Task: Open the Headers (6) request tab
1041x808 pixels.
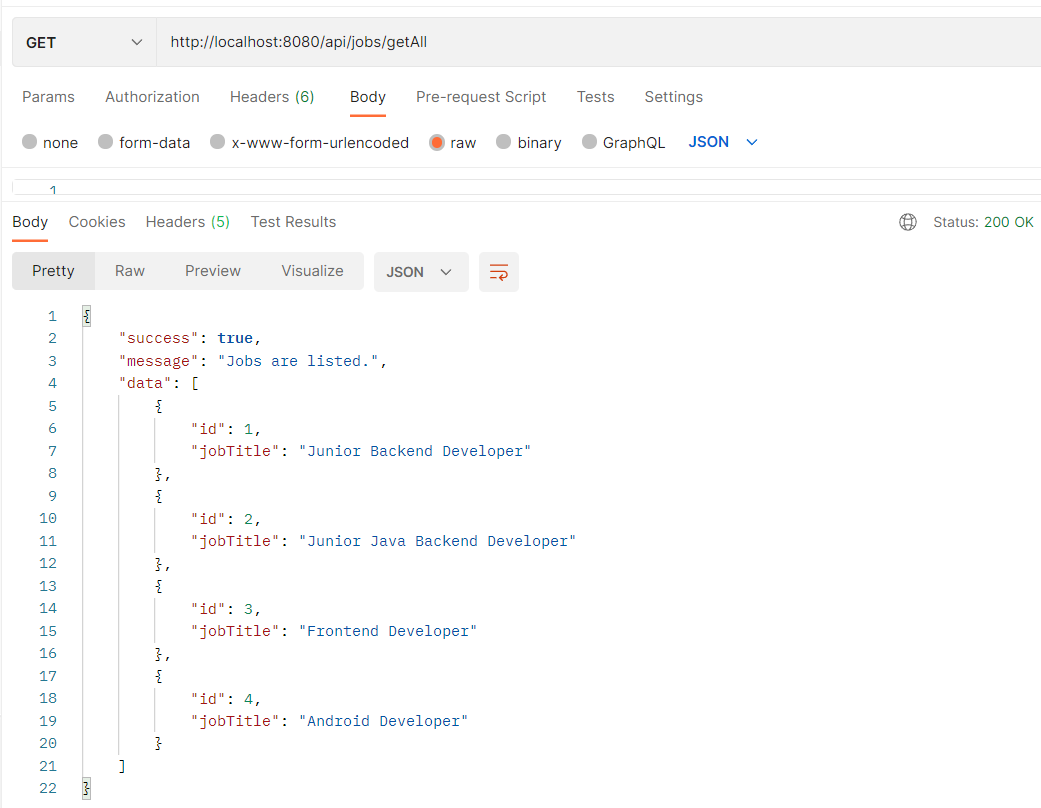Action: coord(272,97)
